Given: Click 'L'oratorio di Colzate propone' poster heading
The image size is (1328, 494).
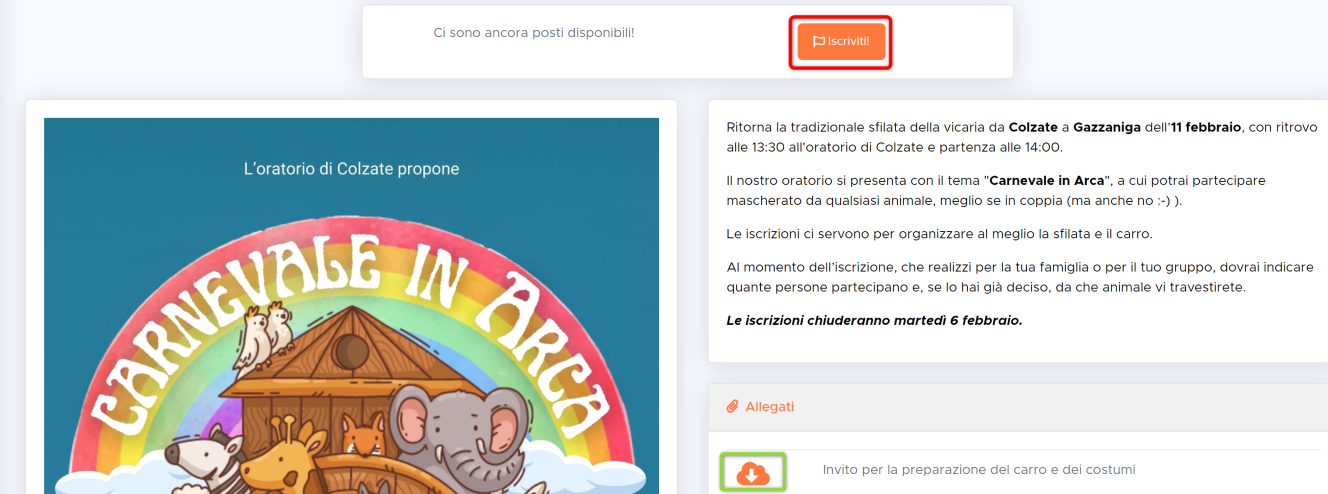Looking at the screenshot, I should (351, 169).
